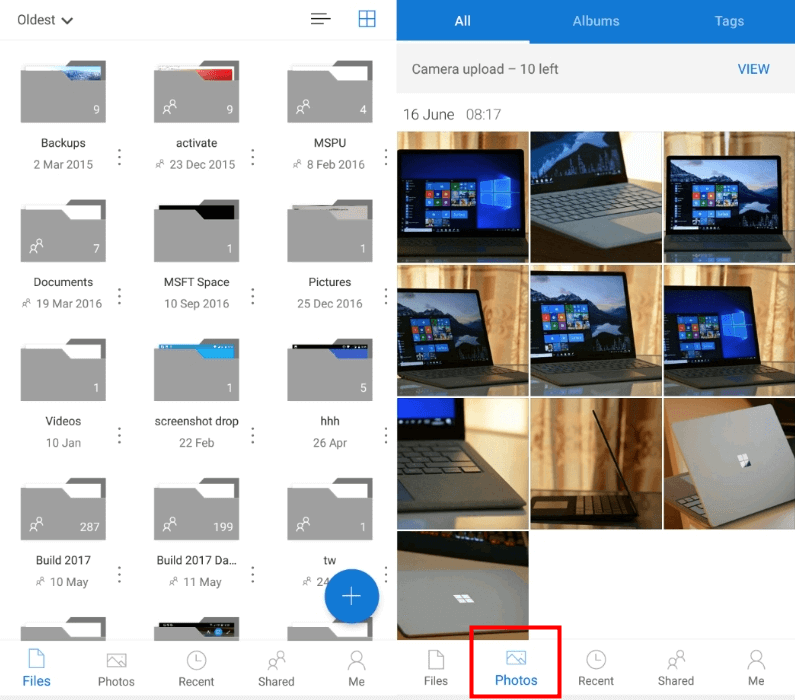Tap VIEW next to Camera upload
This screenshot has height=700, width=795.
753,69
